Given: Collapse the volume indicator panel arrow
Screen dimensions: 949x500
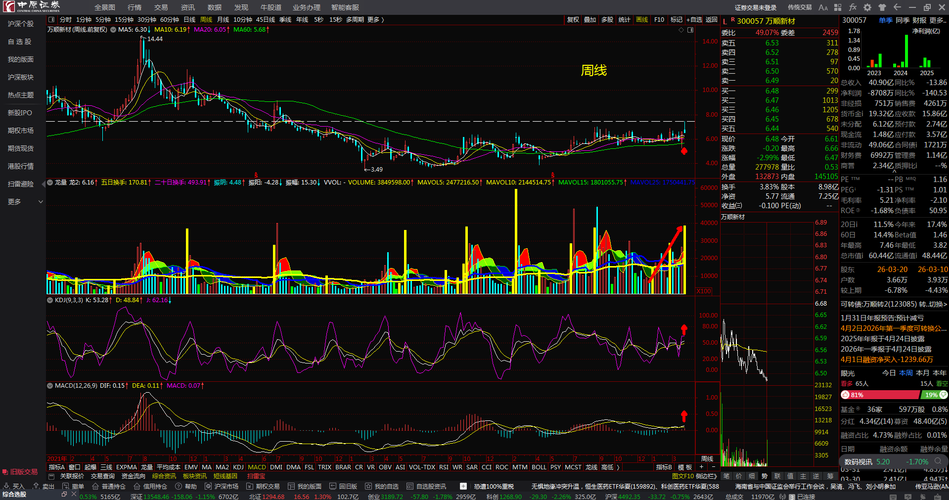Looking at the screenshot, I should (50, 182).
